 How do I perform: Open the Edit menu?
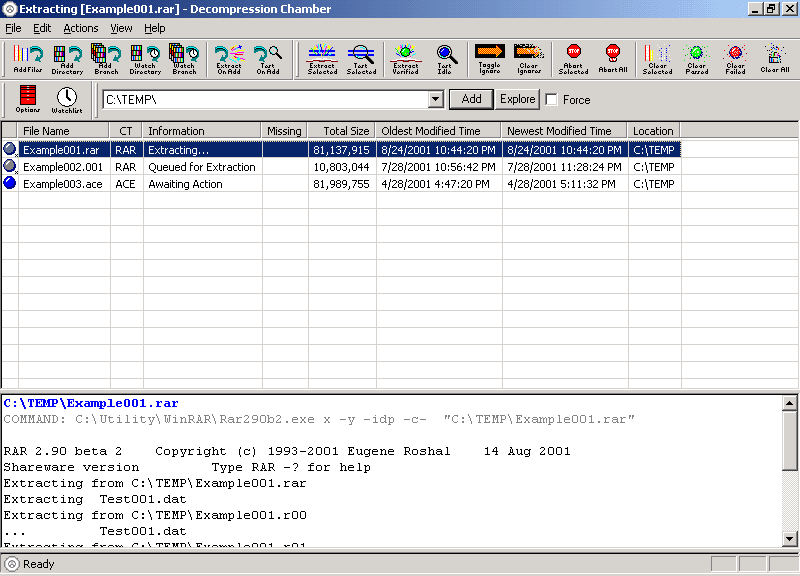[42, 29]
